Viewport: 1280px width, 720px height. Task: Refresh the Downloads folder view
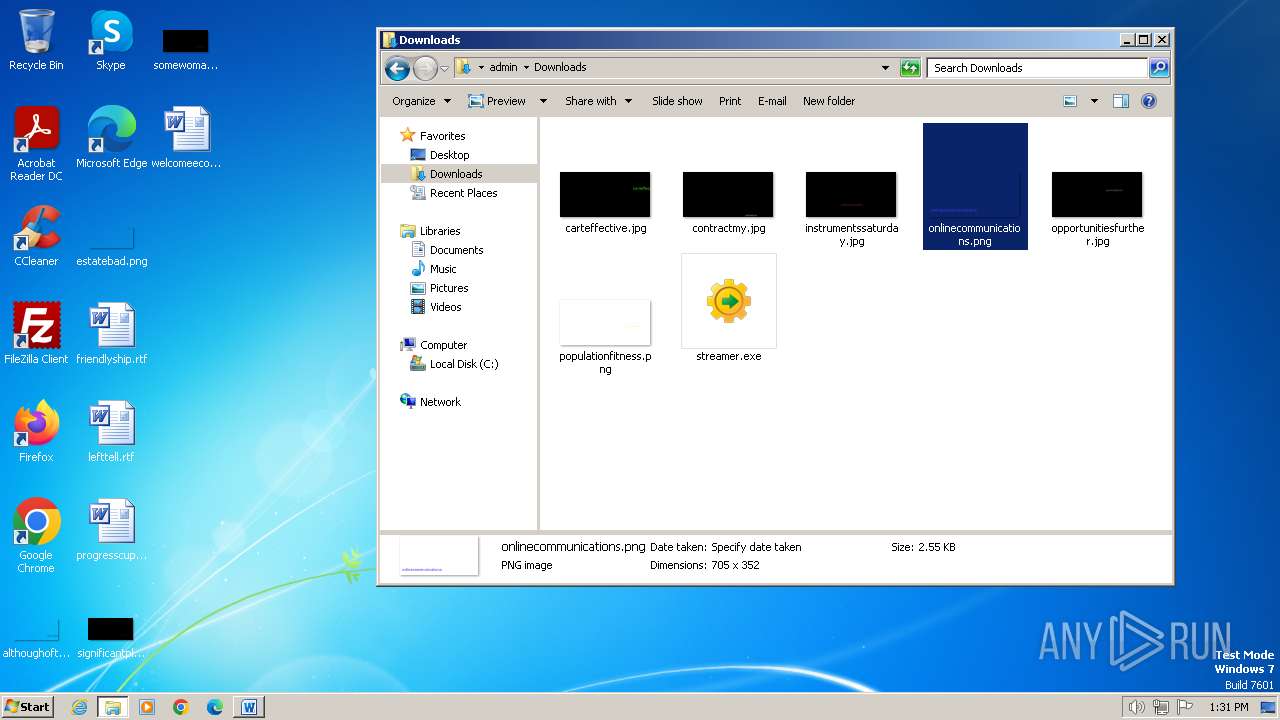tap(909, 68)
